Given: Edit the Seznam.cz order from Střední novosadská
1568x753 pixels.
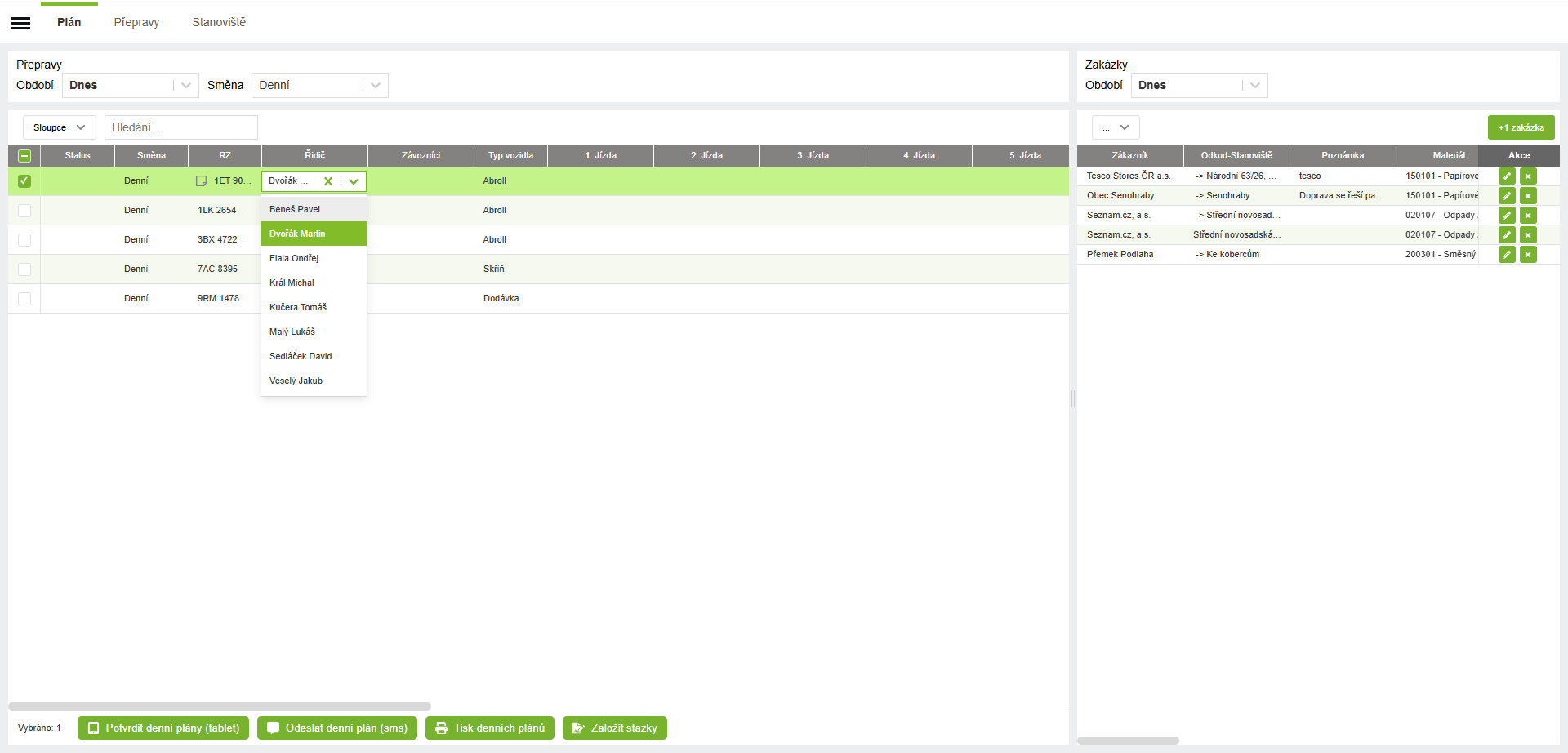Looking at the screenshot, I should [1507, 235].
